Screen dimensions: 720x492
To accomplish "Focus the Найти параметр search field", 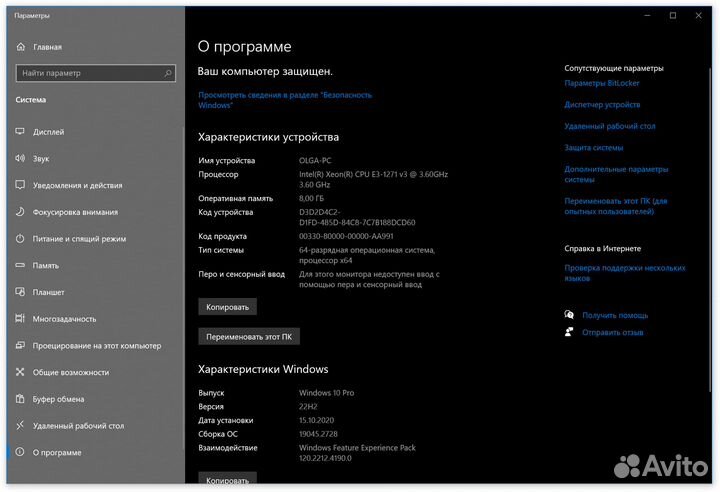I will coord(96,73).
